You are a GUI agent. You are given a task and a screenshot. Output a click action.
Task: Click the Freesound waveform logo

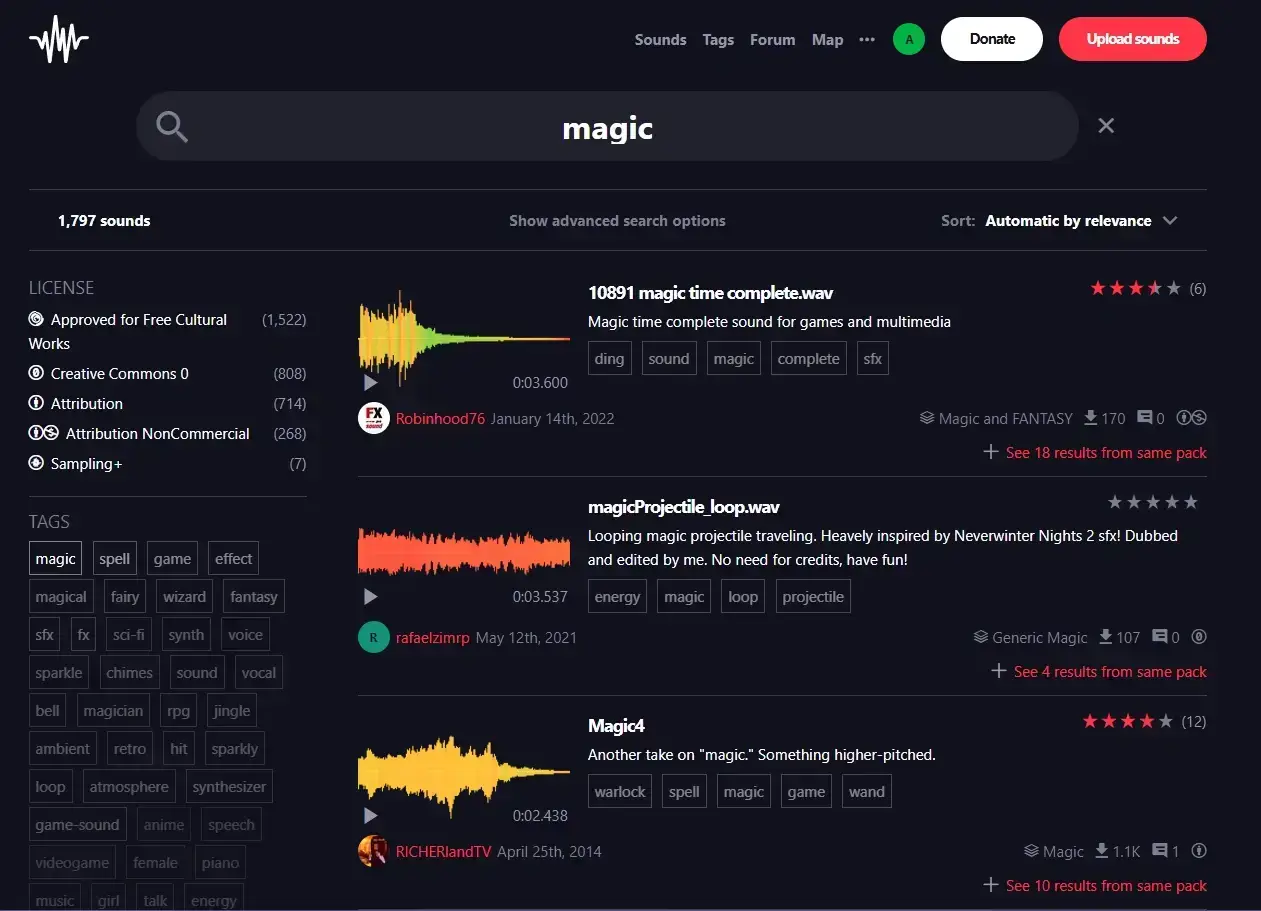point(59,39)
